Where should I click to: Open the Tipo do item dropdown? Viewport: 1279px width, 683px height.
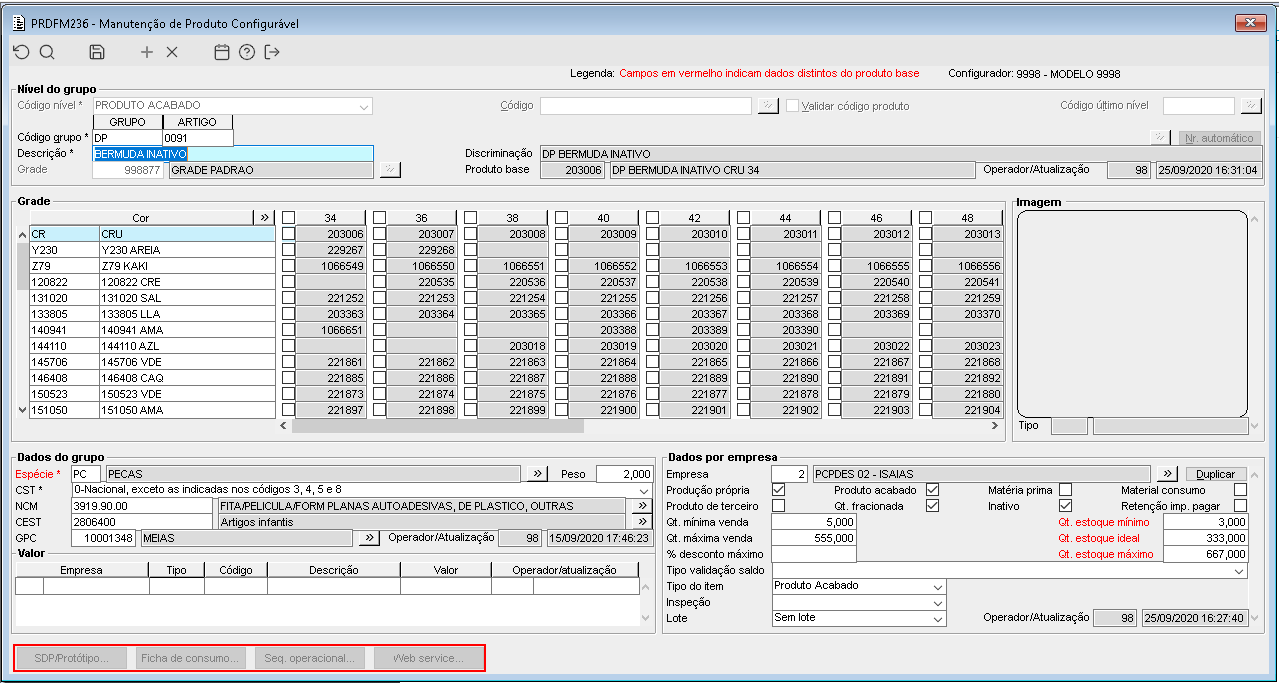[938, 586]
